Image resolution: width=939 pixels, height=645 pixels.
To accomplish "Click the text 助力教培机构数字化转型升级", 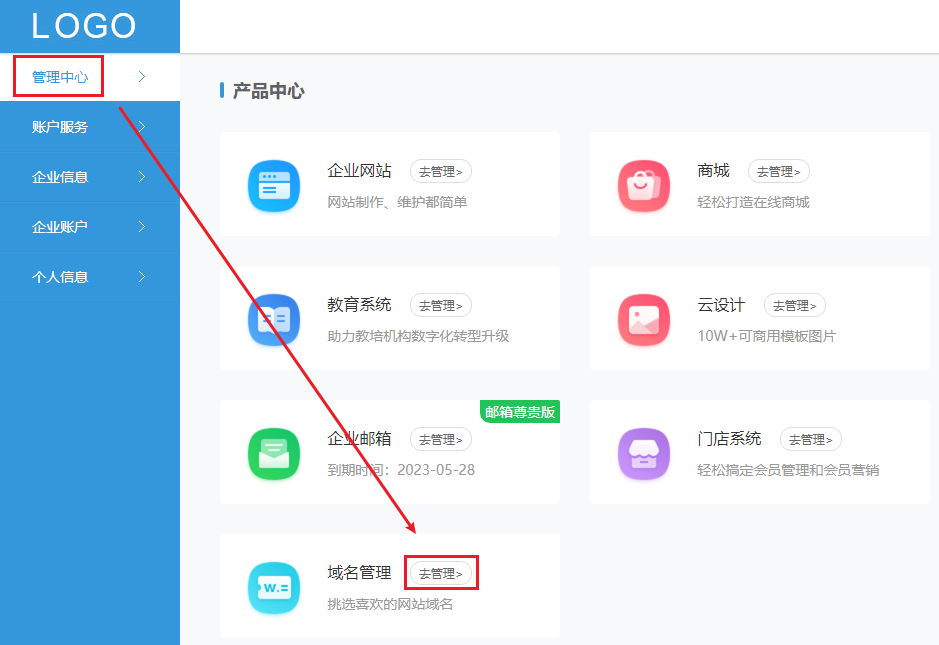I will coord(418,336).
